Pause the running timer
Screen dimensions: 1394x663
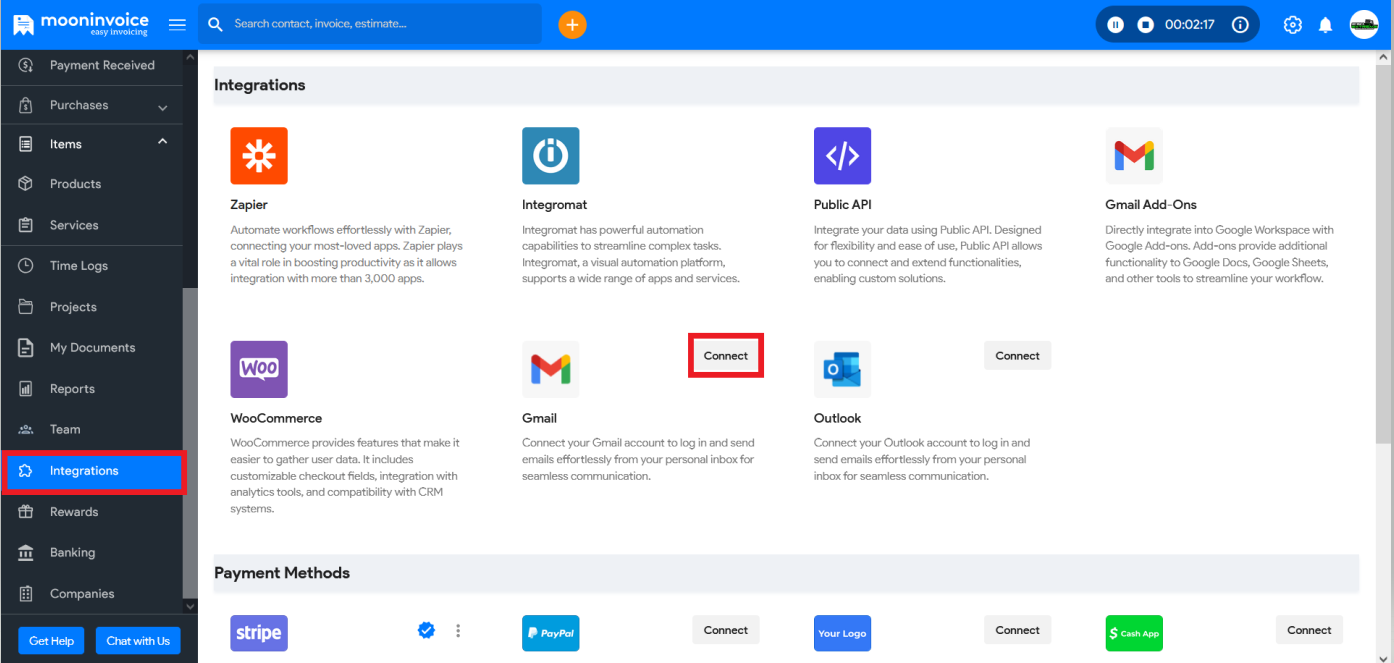click(x=1116, y=24)
